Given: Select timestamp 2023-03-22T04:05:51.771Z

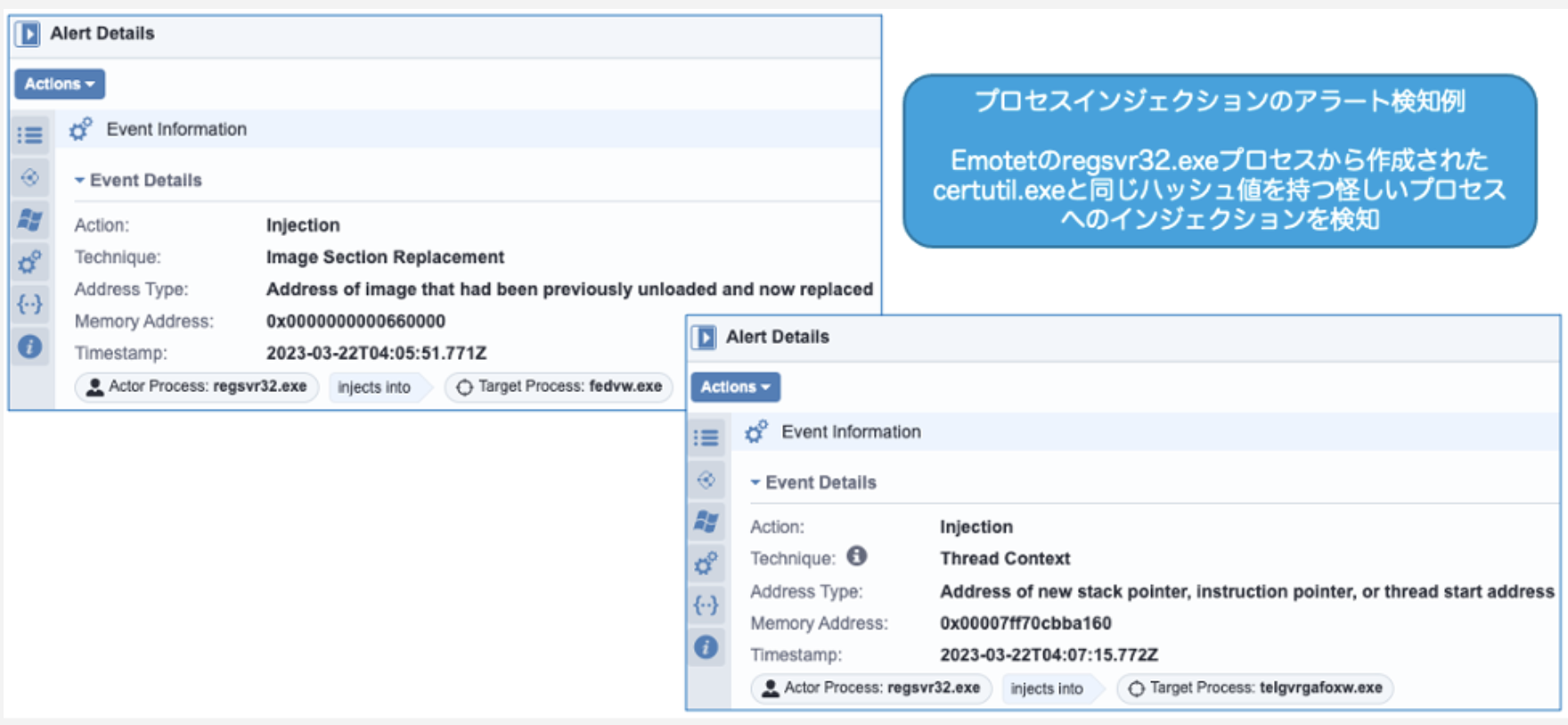Looking at the screenshot, I should (376, 354).
